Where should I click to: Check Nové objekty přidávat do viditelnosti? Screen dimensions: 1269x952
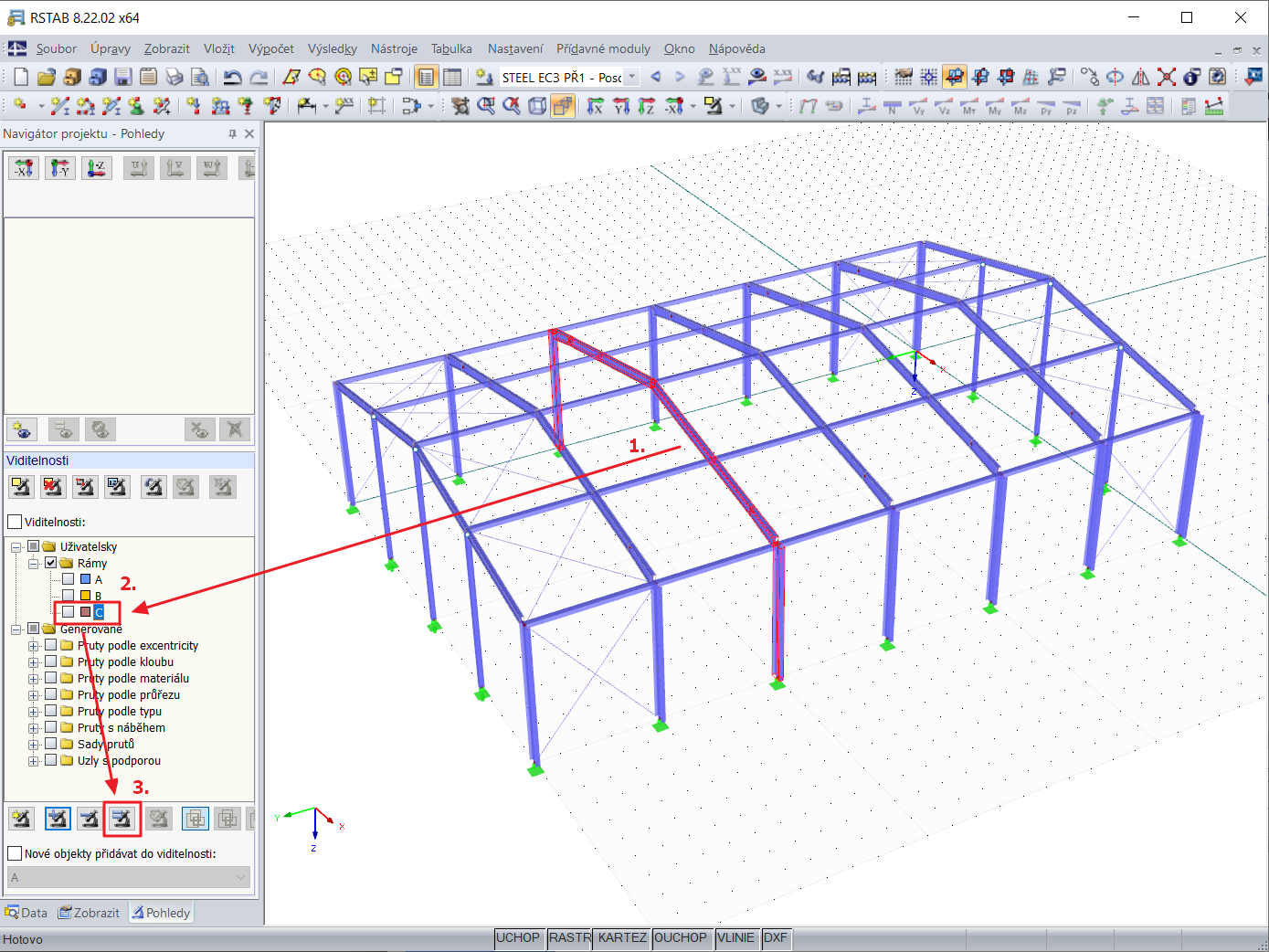[15, 853]
